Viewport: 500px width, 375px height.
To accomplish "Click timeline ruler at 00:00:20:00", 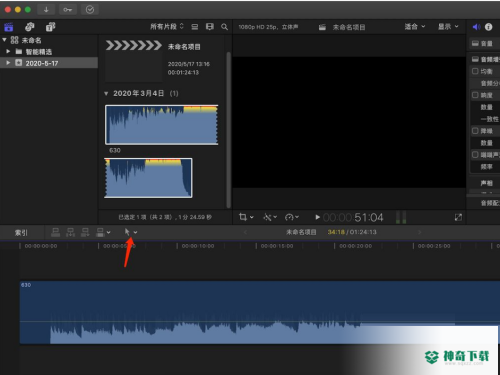I will pos(356,246).
